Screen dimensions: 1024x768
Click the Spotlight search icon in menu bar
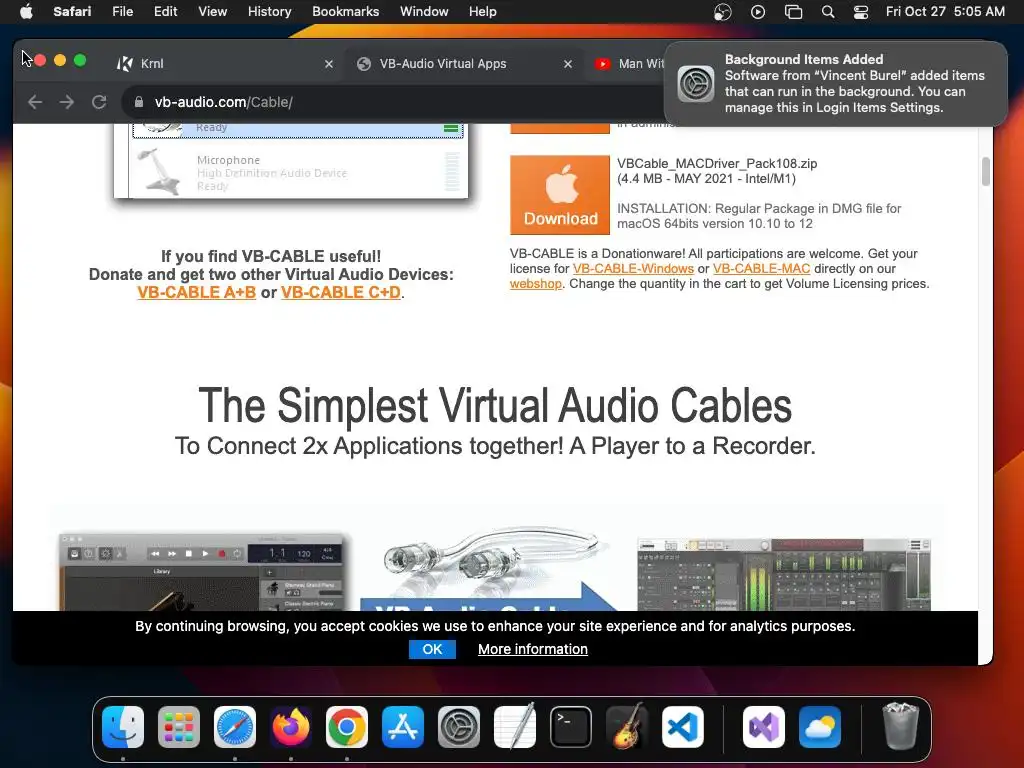[827, 12]
